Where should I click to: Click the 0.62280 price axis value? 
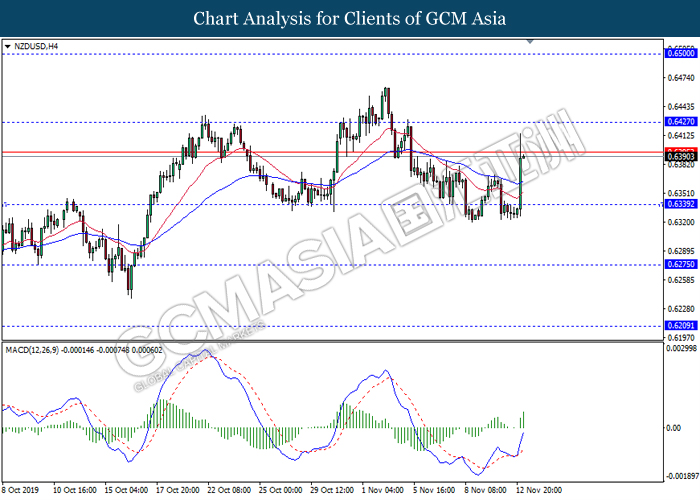pyautogui.click(x=681, y=309)
